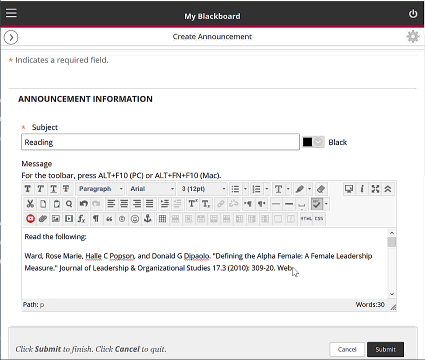Viewport: 425px width, 360px height.
Task: Insert table grid icon
Action: (162, 219)
